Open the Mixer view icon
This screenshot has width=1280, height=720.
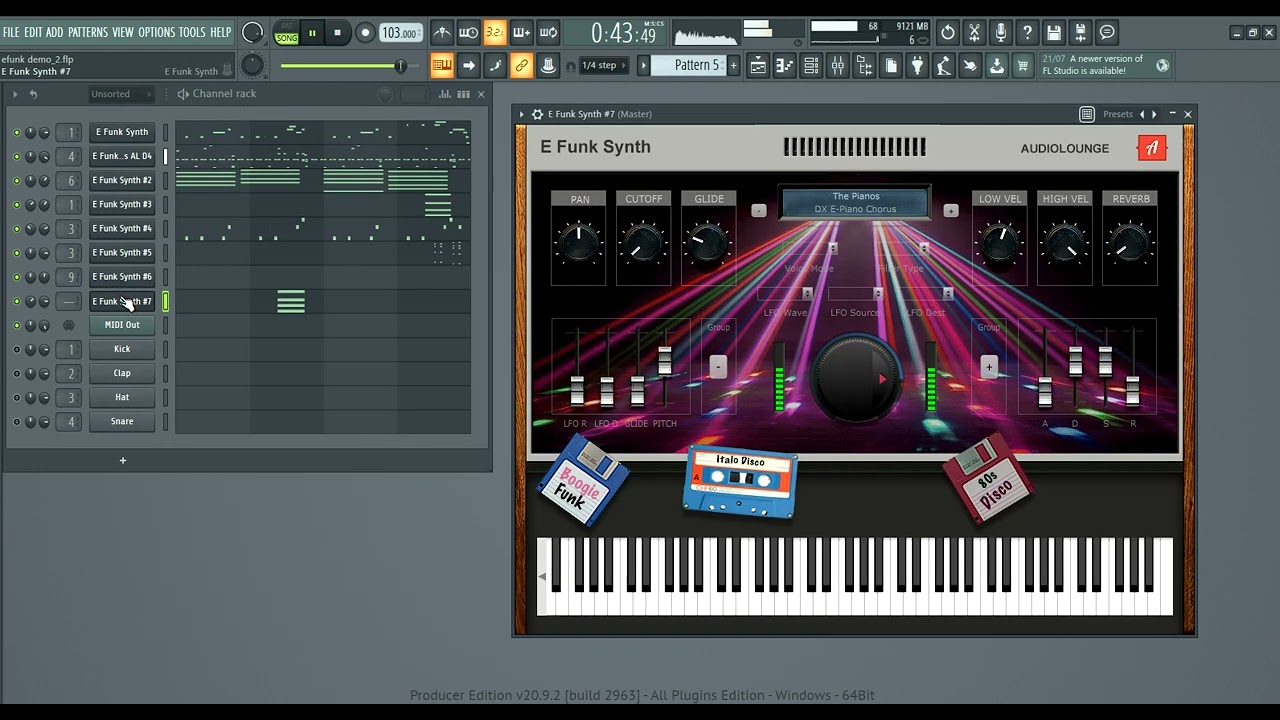coord(837,66)
